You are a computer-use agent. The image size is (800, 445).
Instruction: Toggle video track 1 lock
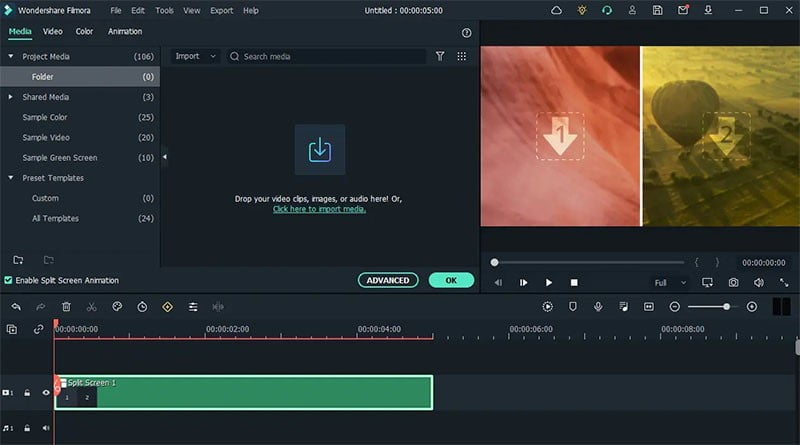coord(27,392)
